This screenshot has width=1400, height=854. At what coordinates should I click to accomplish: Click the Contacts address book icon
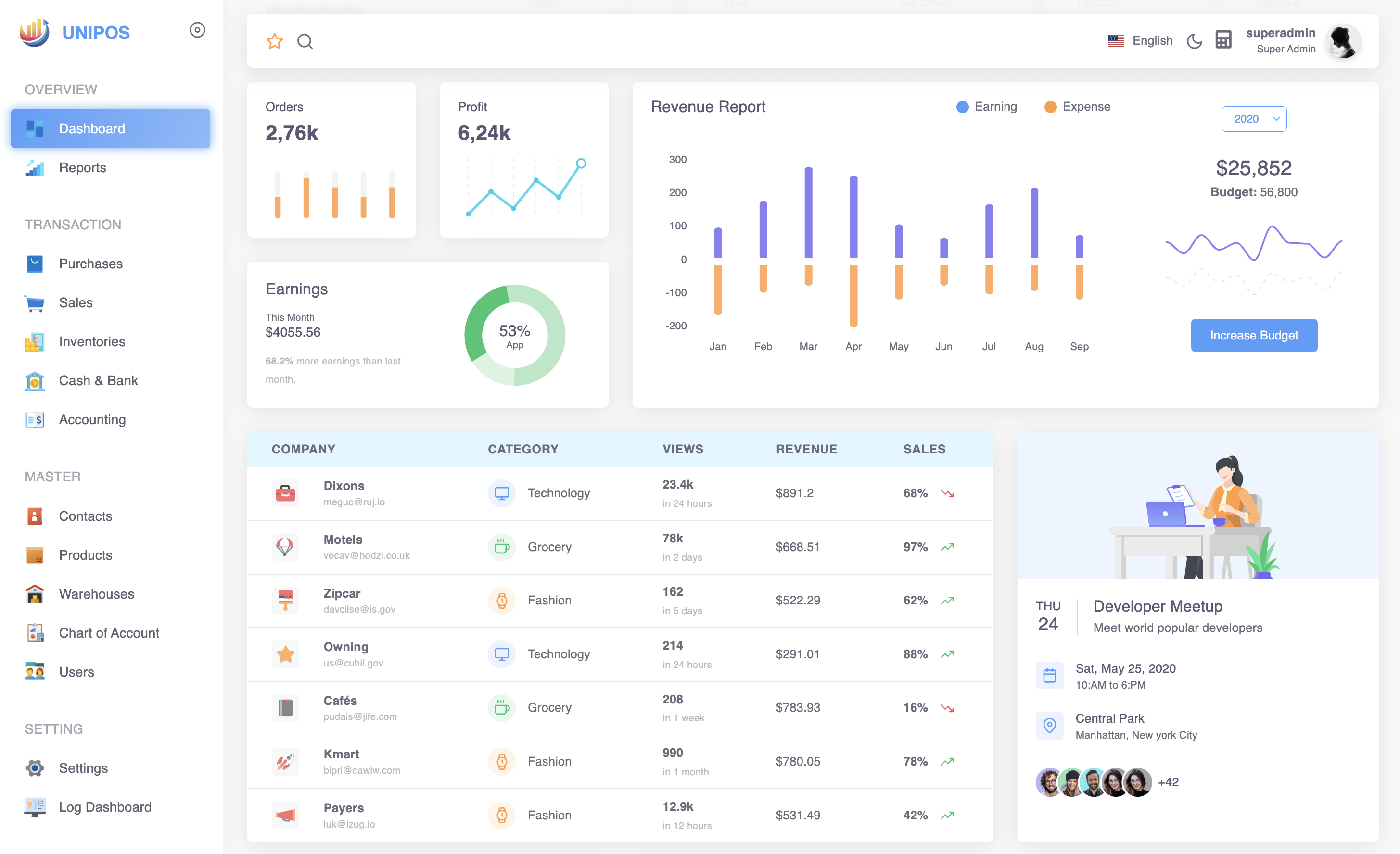(35, 516)
